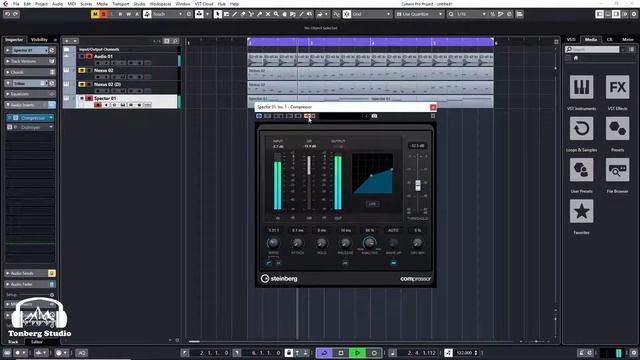Open the MIDI menu

[x=71, y=4]
